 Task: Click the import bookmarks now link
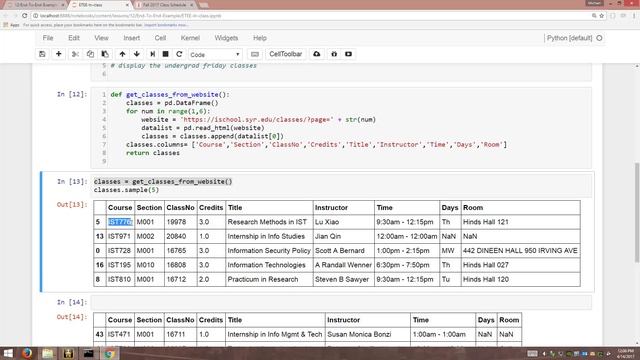click(x=166, y=25)
